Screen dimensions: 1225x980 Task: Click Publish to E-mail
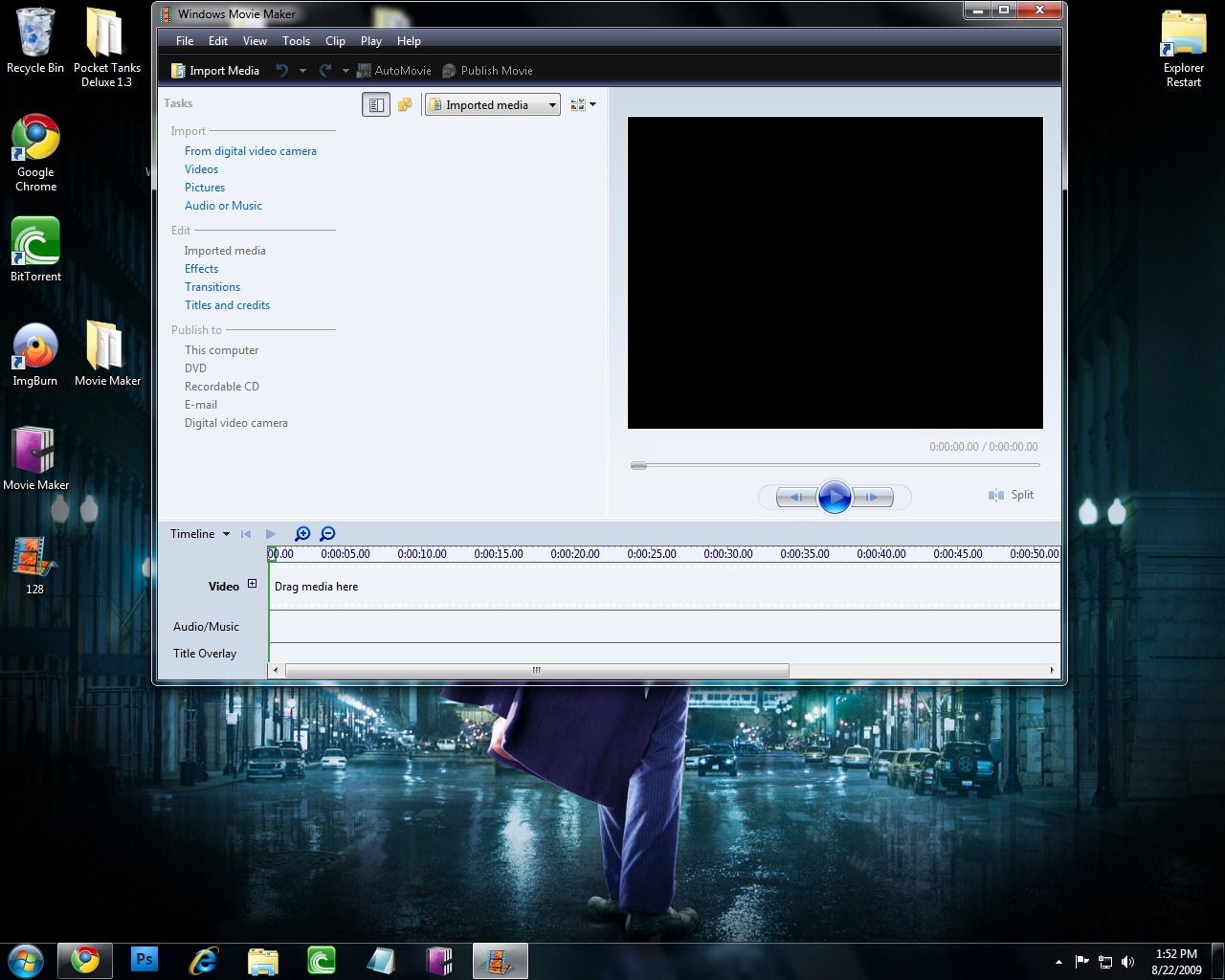(201, 405)
